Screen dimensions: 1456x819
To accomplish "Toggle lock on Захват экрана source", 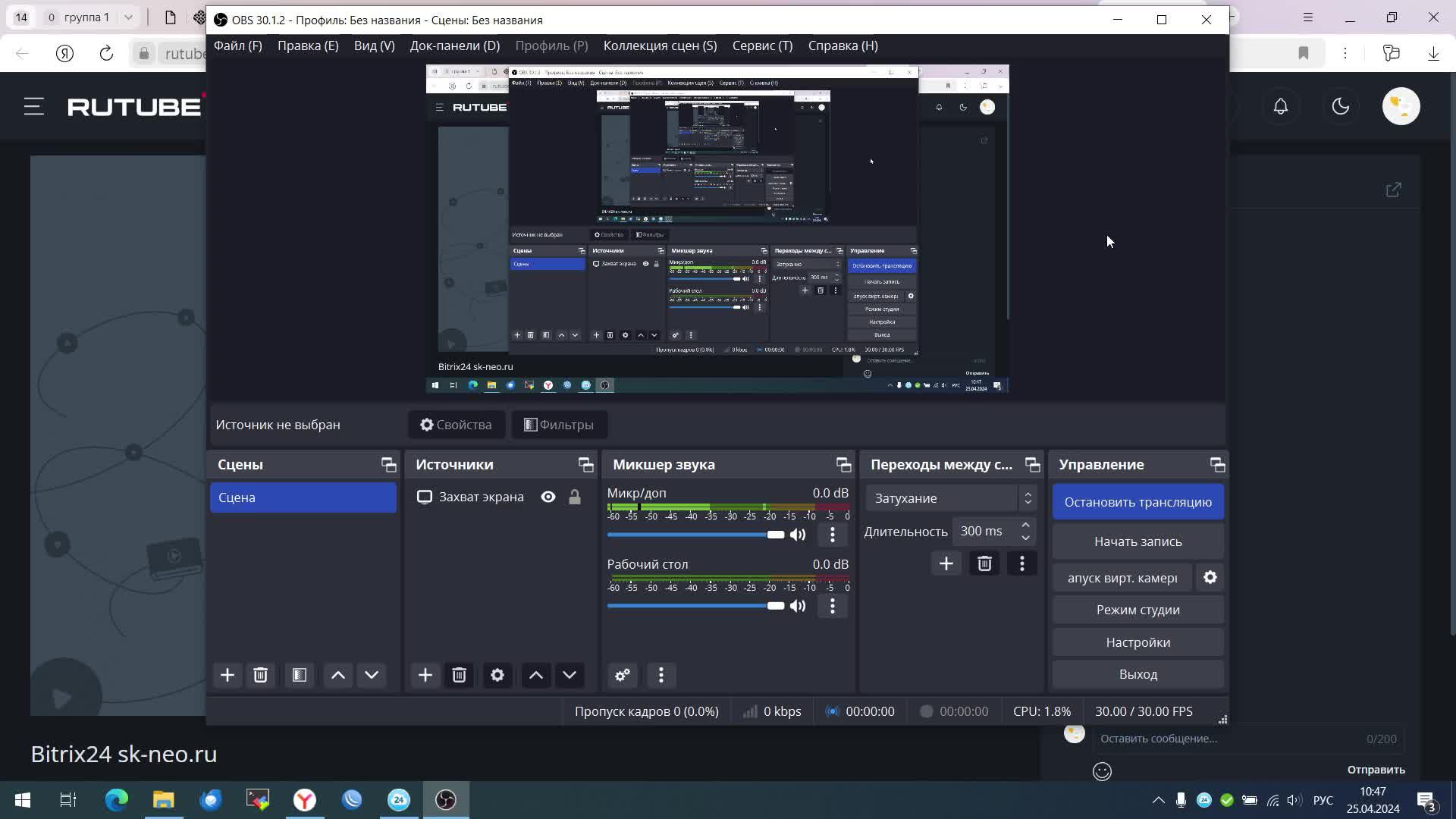I will pyautogui.click(x=575, y=497).
